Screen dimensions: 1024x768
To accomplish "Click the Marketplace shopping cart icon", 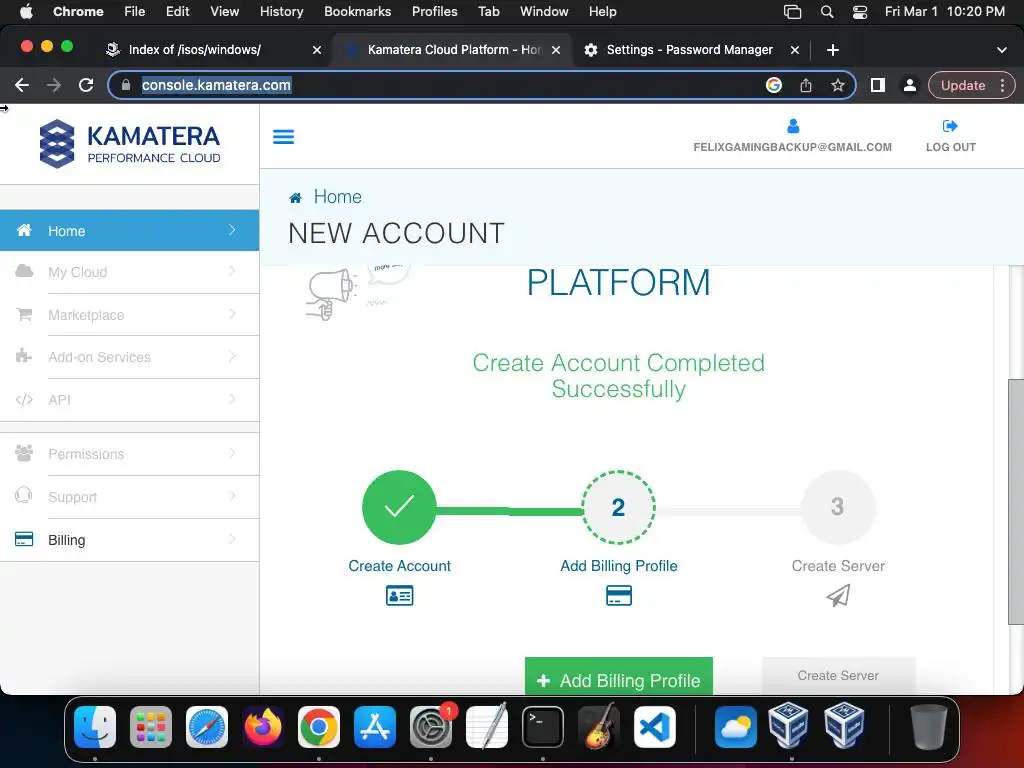I will pos(24,314).
